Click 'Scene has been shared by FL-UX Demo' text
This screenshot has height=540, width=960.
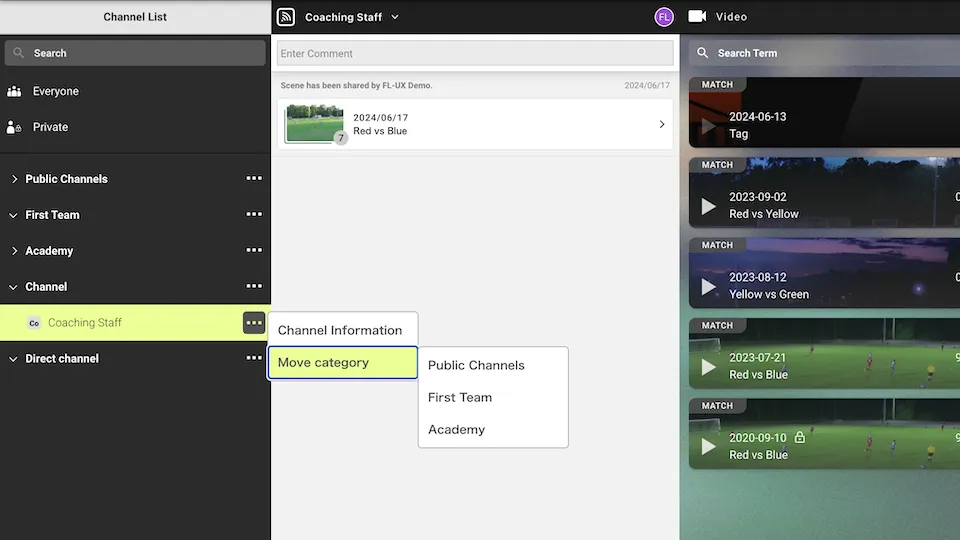coord(356,86)
